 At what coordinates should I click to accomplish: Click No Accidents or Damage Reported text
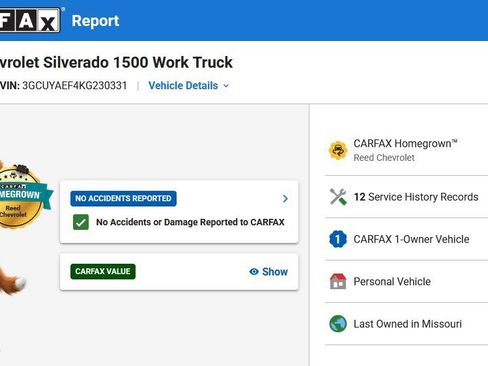[x=190, y=222]
